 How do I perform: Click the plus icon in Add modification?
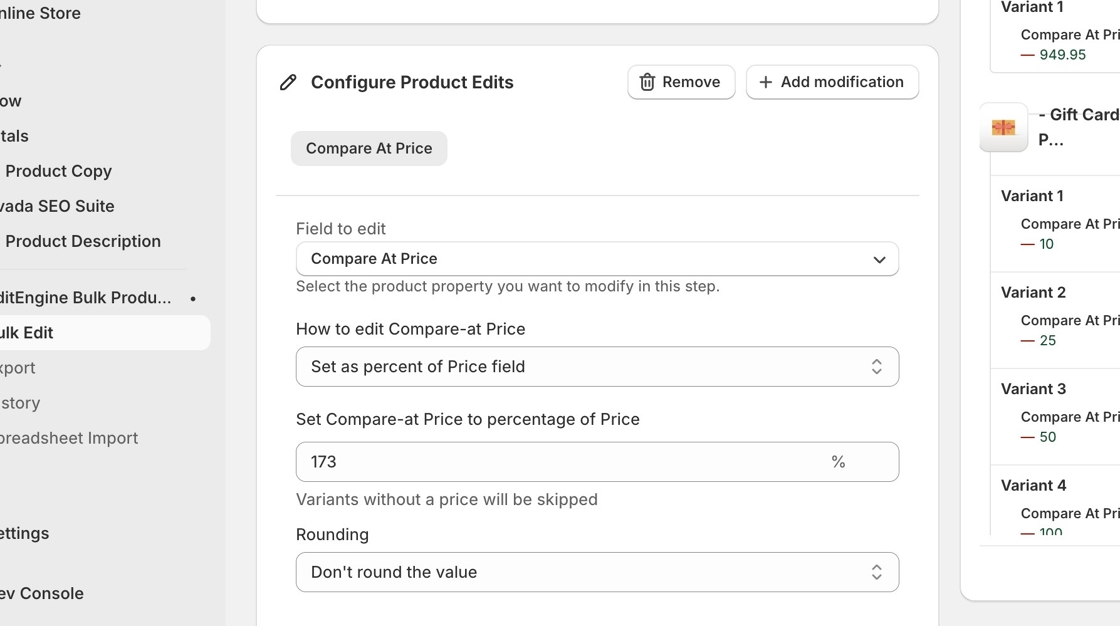tap(766, 82)
